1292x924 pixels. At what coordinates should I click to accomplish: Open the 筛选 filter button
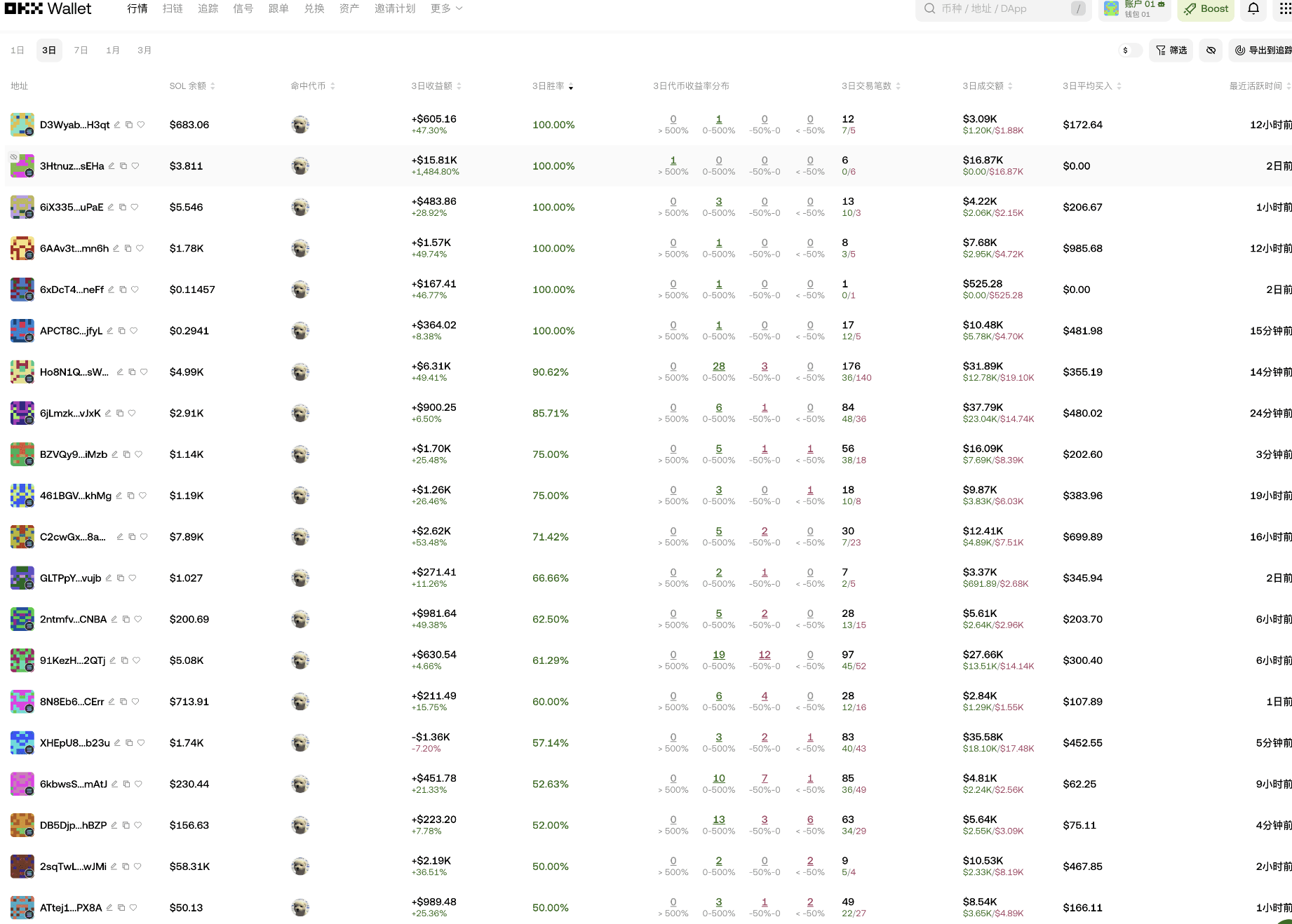pos(1171,50)
